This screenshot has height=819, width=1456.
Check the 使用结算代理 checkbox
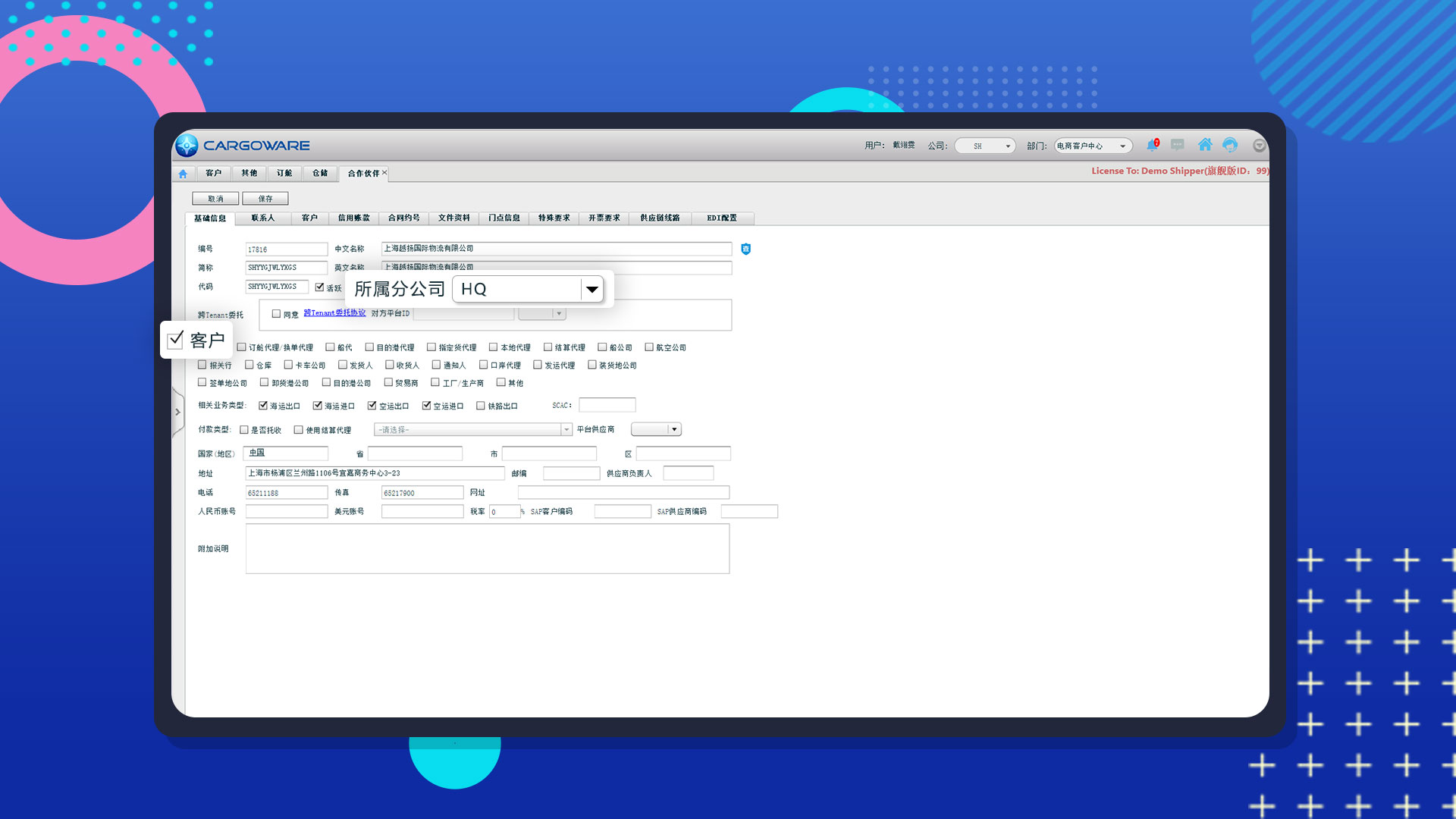[299, 430]
